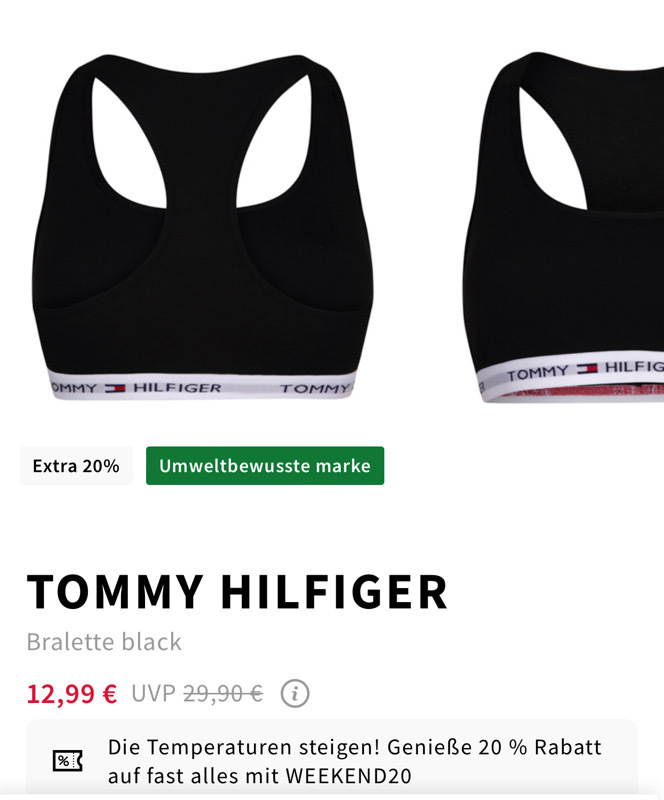Click the flag logo on first image waistband
Viewport: 664px width, 800px height.
click(115, 389)
